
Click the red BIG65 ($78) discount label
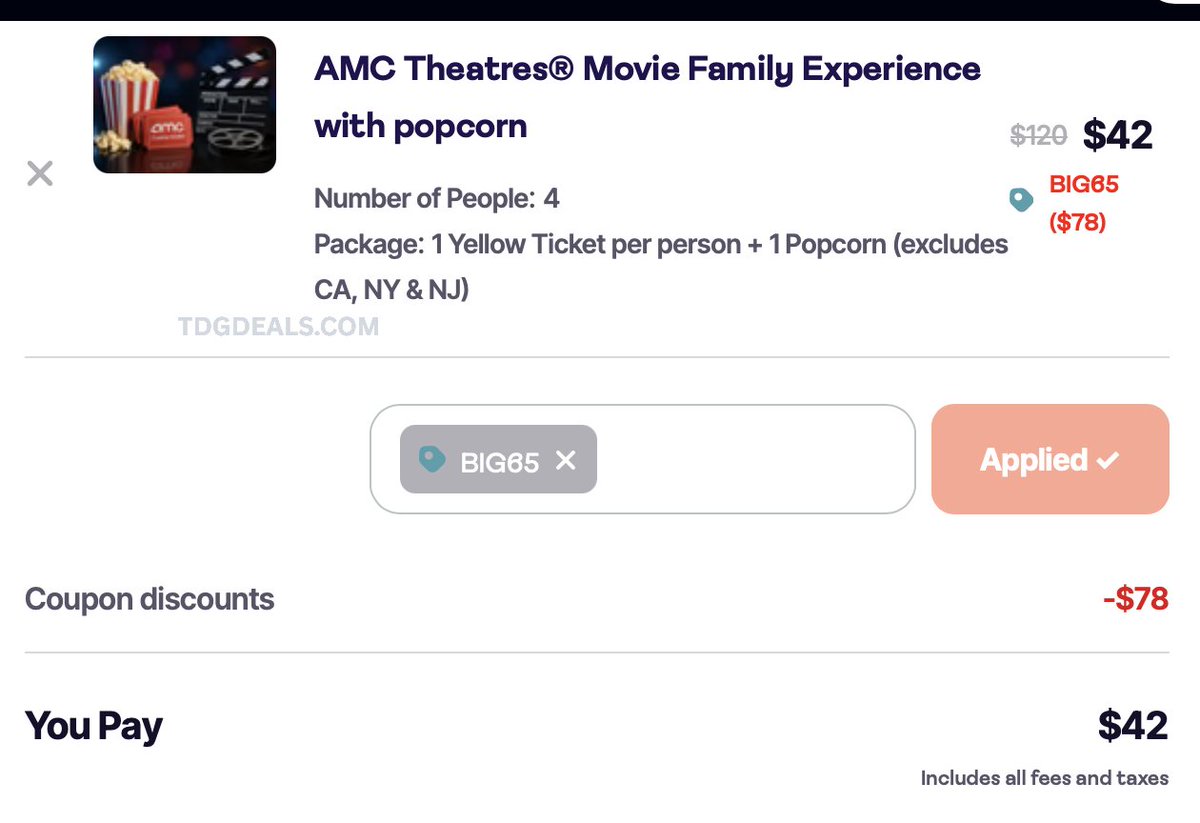click(1083, 203)
